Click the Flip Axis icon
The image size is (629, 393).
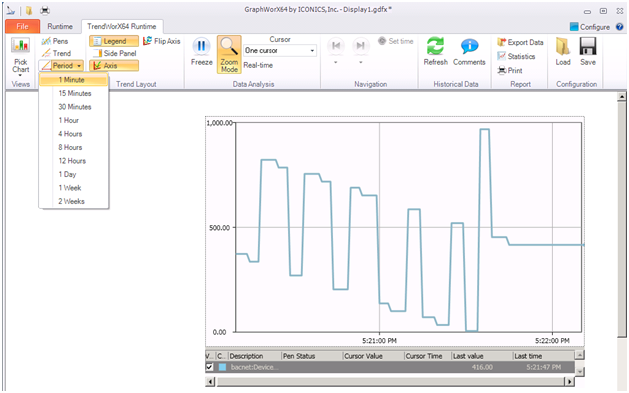pos(148,41)
